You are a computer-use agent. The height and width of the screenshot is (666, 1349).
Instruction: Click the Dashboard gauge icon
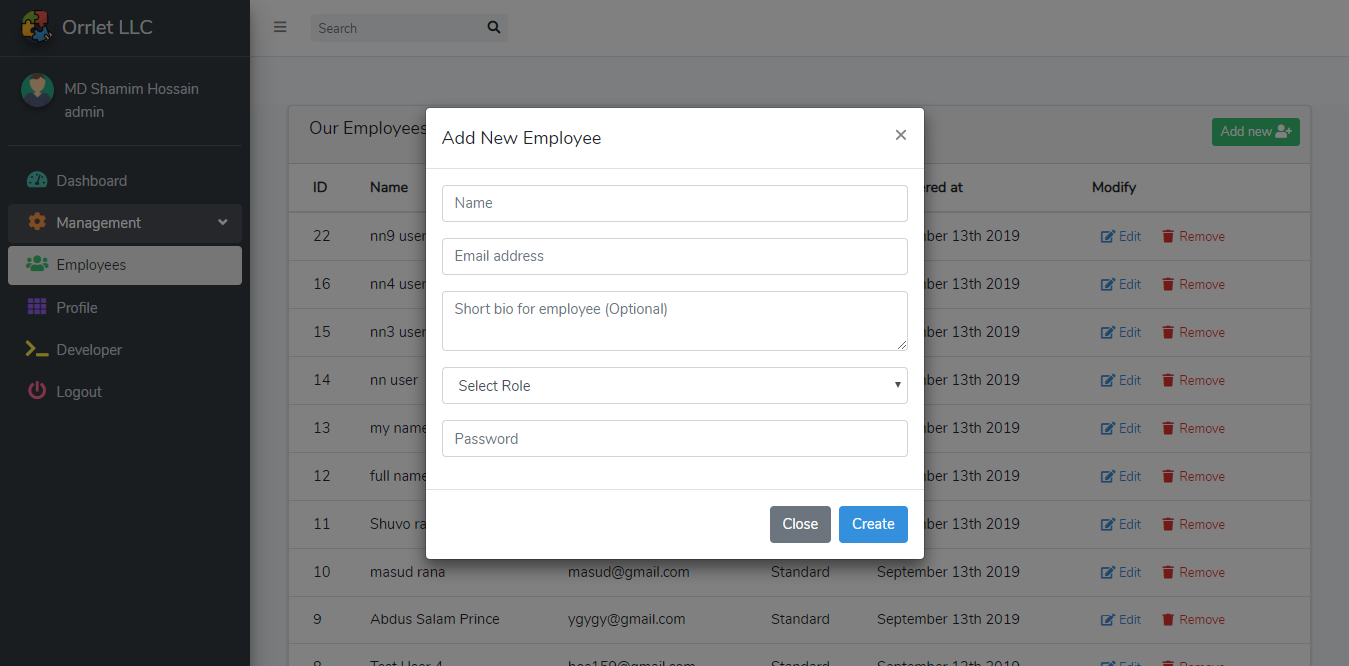(x=37, y=181)
